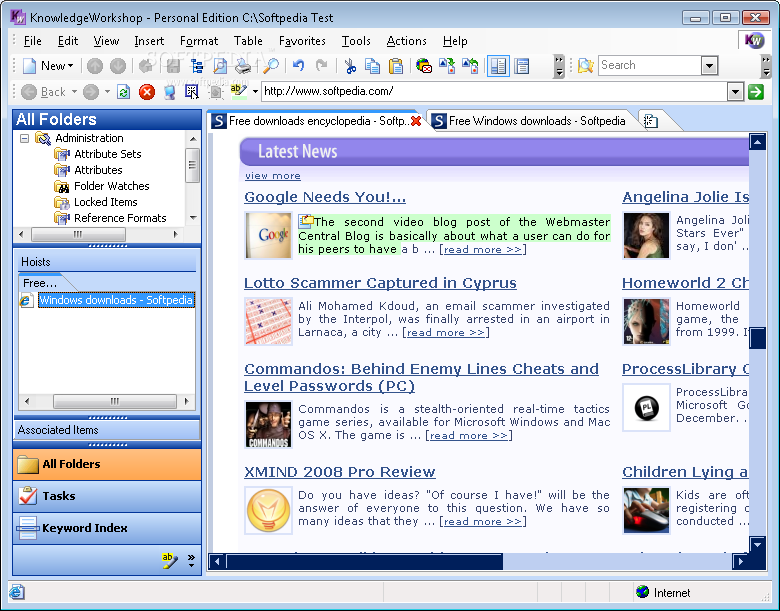Click the grayed Redo arrow icon

tap(322, 66)
